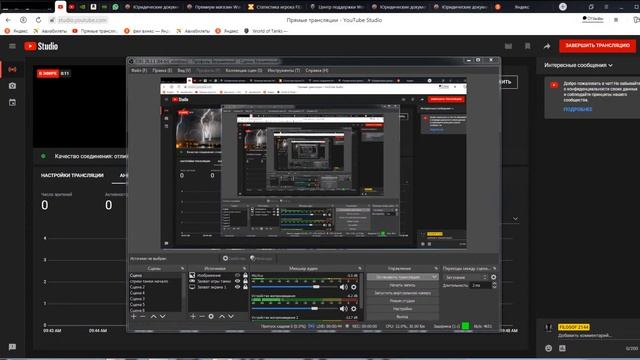
Task: Open settings gear for second mixer channel
Action: tap(354, 309)
